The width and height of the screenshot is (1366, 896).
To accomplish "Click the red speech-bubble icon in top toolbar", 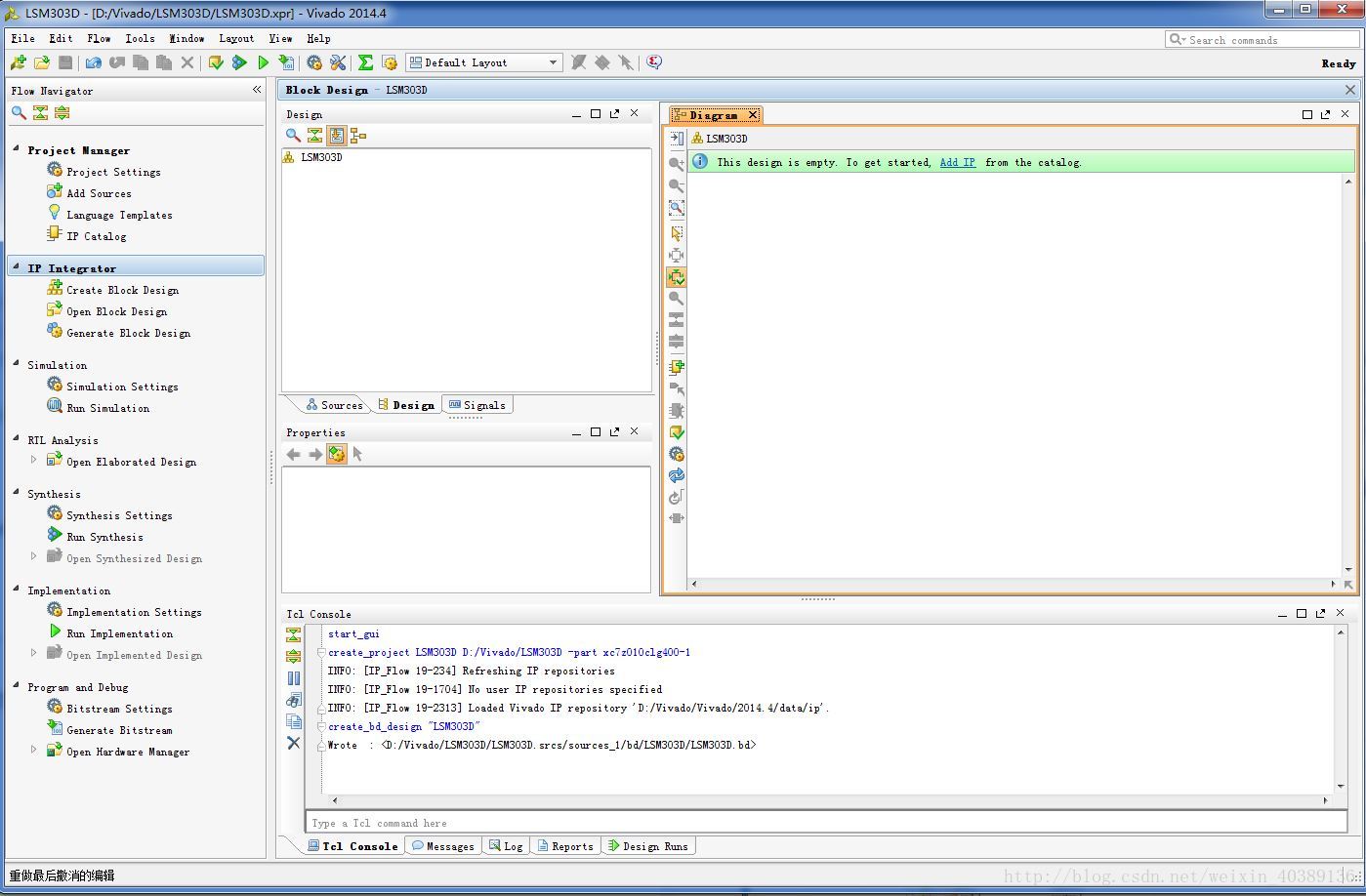I will [654, 62].
